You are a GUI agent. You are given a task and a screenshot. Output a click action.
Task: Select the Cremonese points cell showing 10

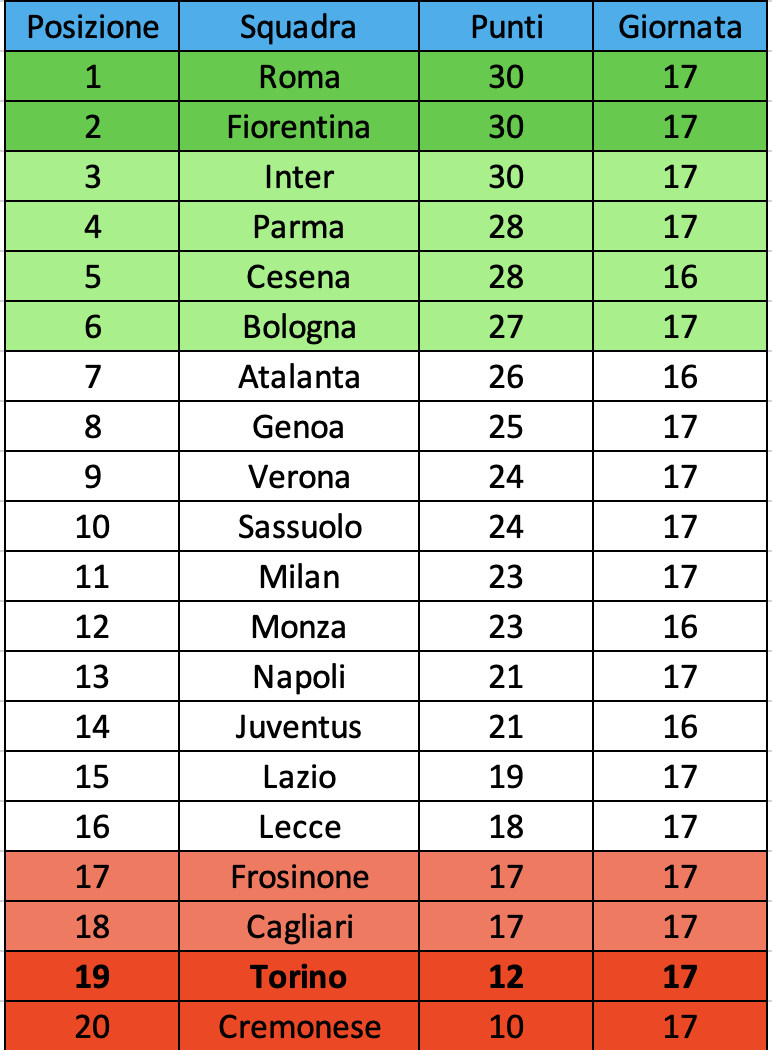pos(506,1027)
